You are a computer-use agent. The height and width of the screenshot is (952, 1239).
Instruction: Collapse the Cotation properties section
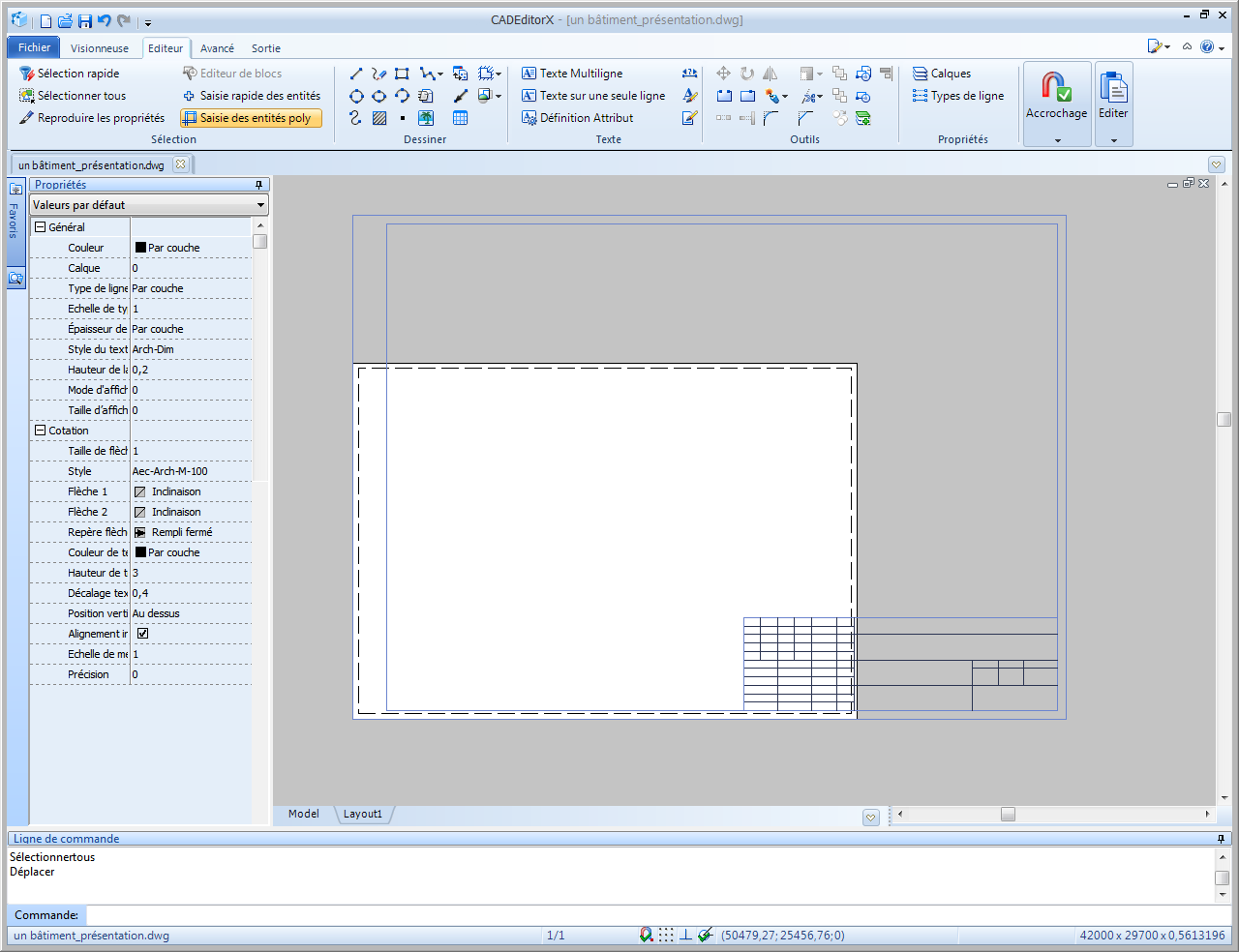pos(41,431)
